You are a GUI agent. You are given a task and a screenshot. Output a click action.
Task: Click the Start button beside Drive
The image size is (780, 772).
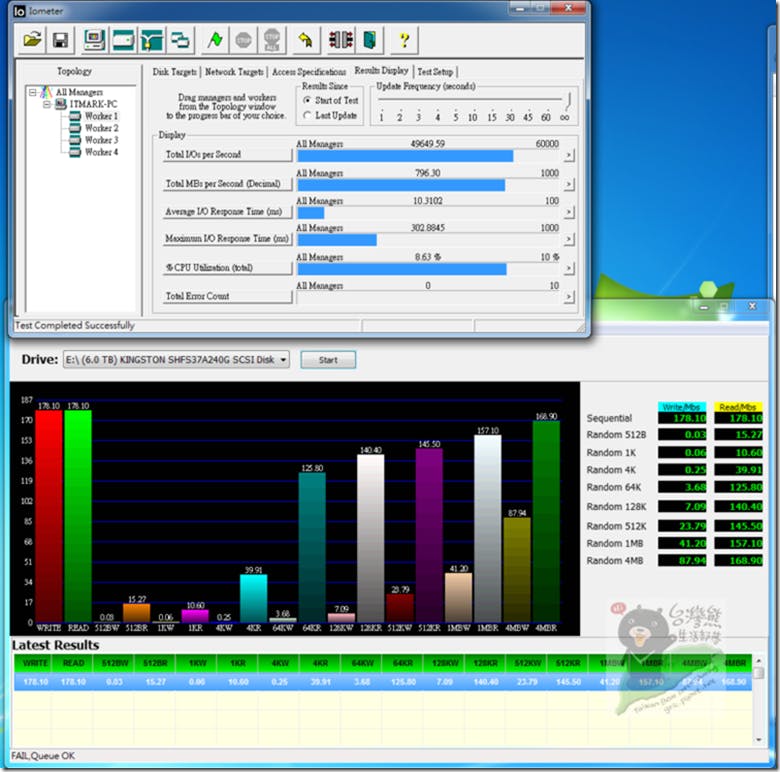point(327,359)
